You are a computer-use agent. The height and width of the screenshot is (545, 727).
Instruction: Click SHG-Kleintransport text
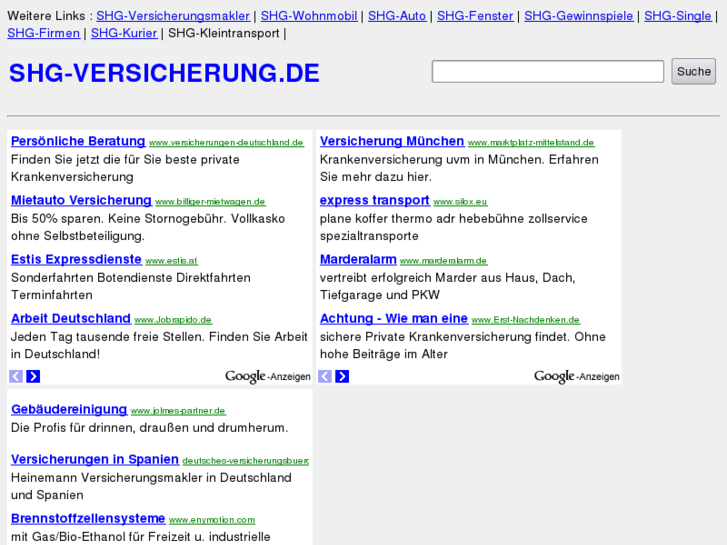point(223,33)
